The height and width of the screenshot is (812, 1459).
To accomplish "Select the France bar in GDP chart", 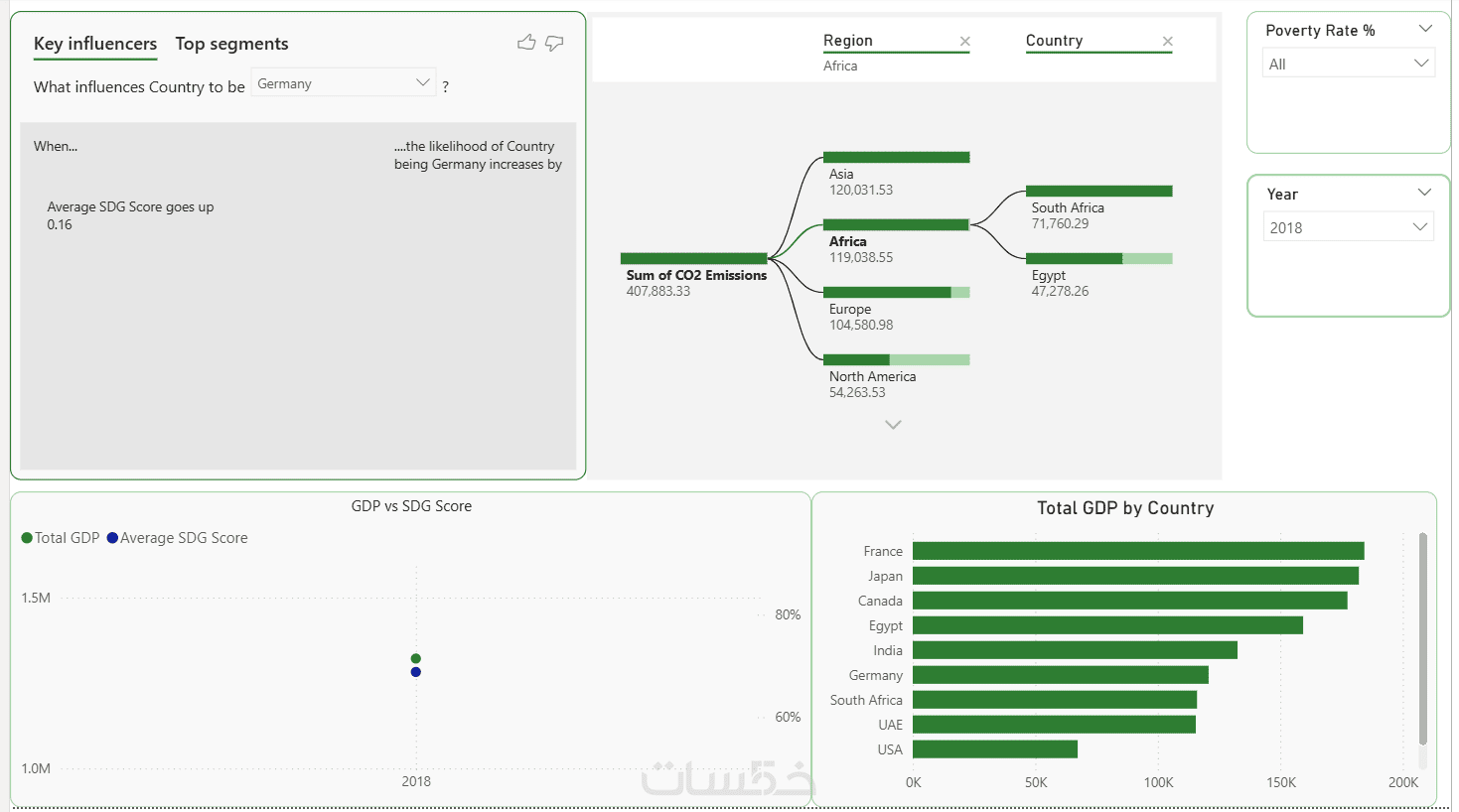I will [x=1138, y=551].
